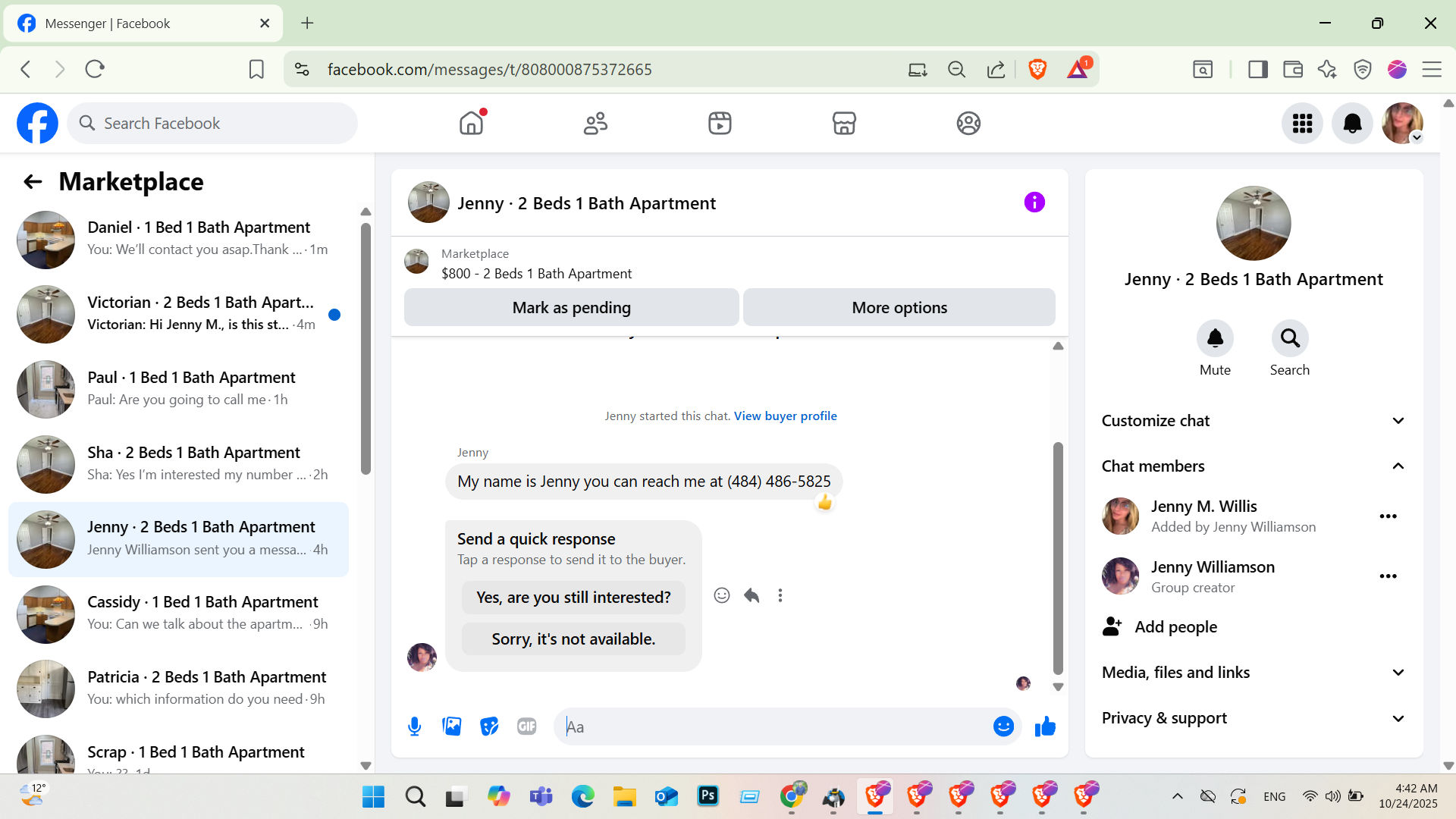Mute this conversation with bell button
1456x819 pixels.
[1215, 338]
